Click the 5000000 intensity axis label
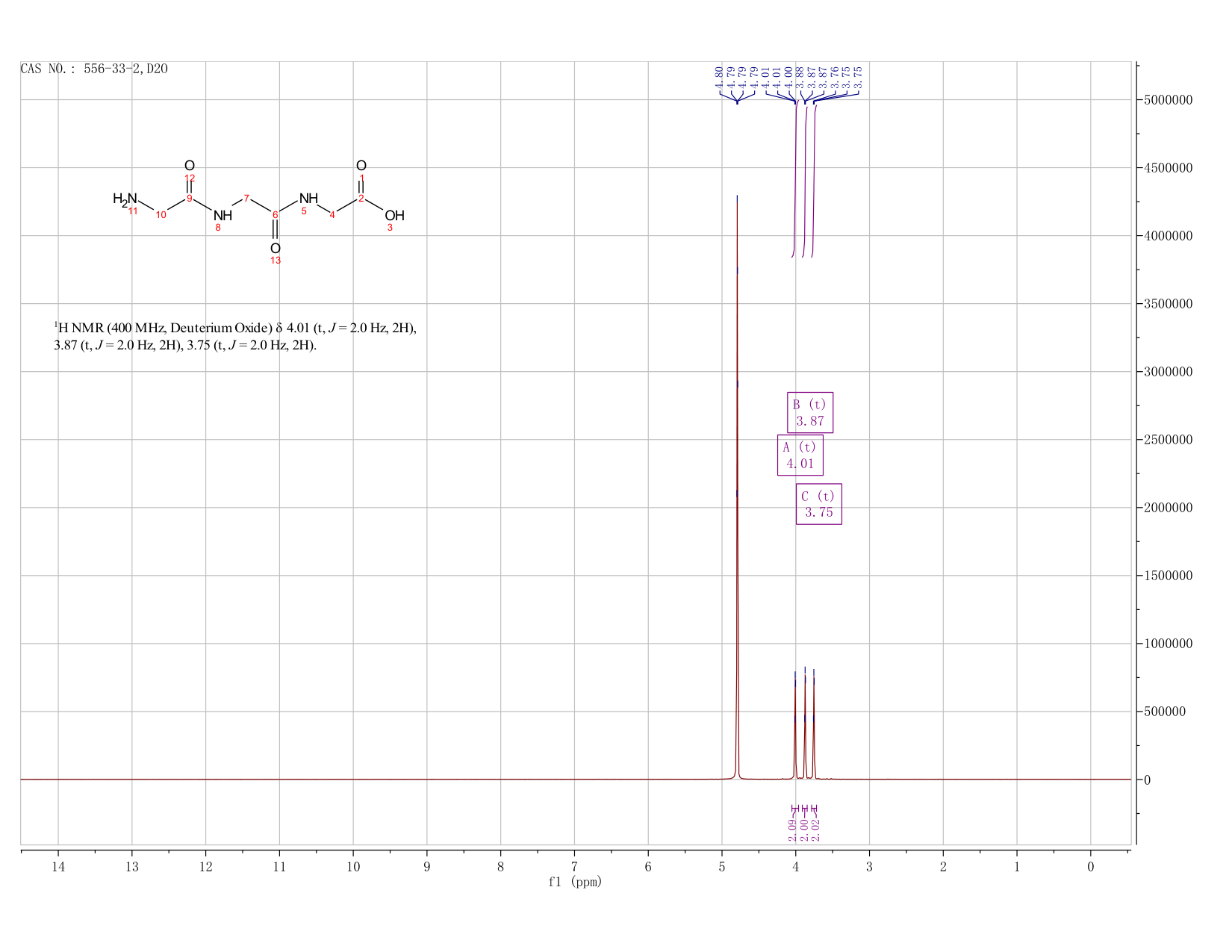The image size is (1232, 952). tap(1167, 100)
